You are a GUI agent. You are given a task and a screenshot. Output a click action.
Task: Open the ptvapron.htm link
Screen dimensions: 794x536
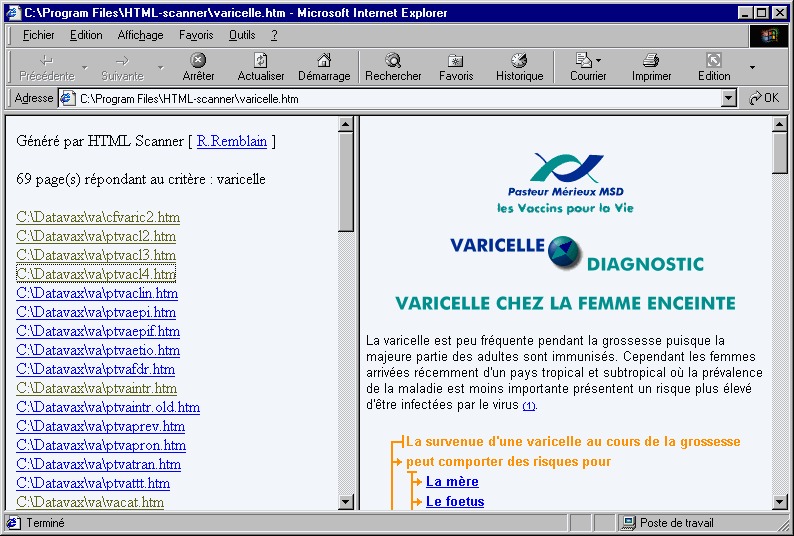tap(101, 445)
